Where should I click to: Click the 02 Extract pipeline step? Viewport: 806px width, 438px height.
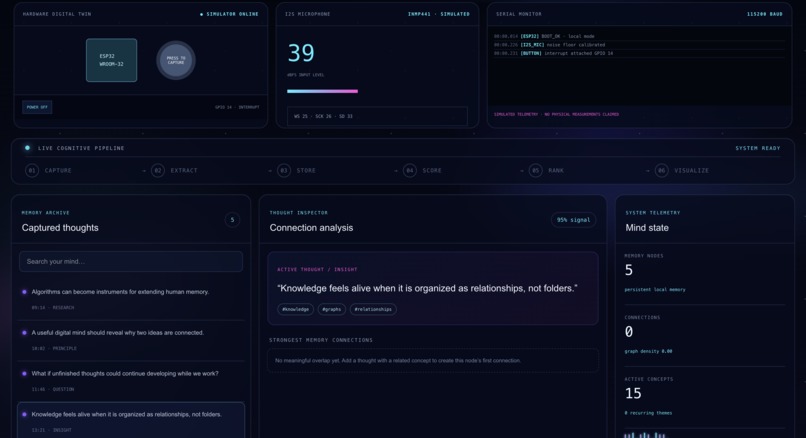pos(174,170)
